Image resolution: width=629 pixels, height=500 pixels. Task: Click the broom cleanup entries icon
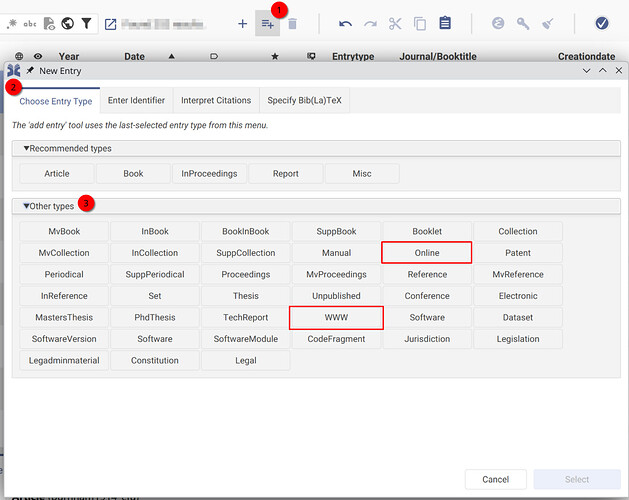point(548,24)
